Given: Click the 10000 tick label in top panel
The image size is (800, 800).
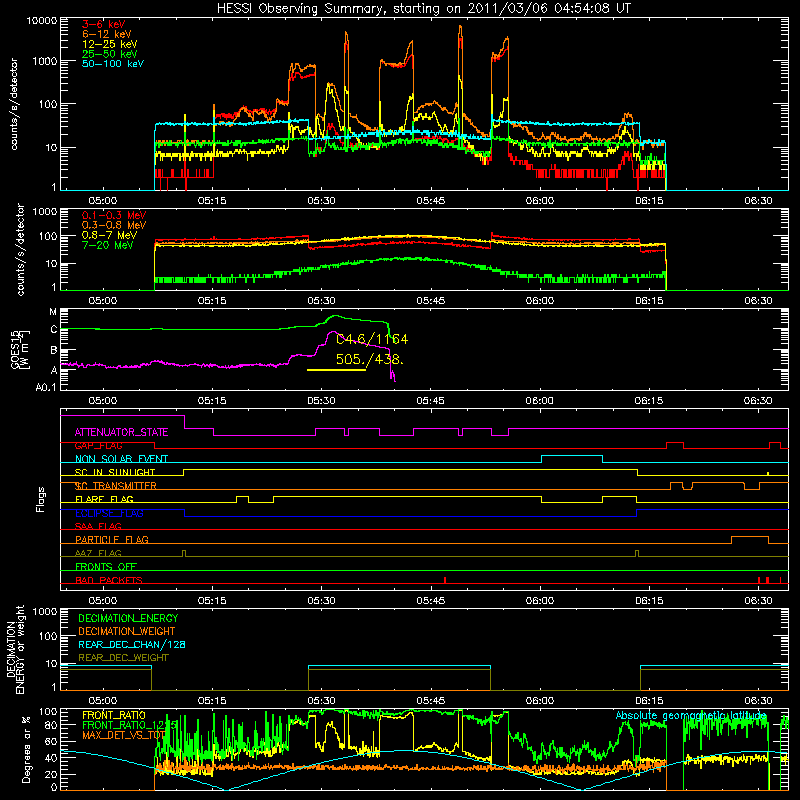Looking at the screenshot, I should coord(41,21).
